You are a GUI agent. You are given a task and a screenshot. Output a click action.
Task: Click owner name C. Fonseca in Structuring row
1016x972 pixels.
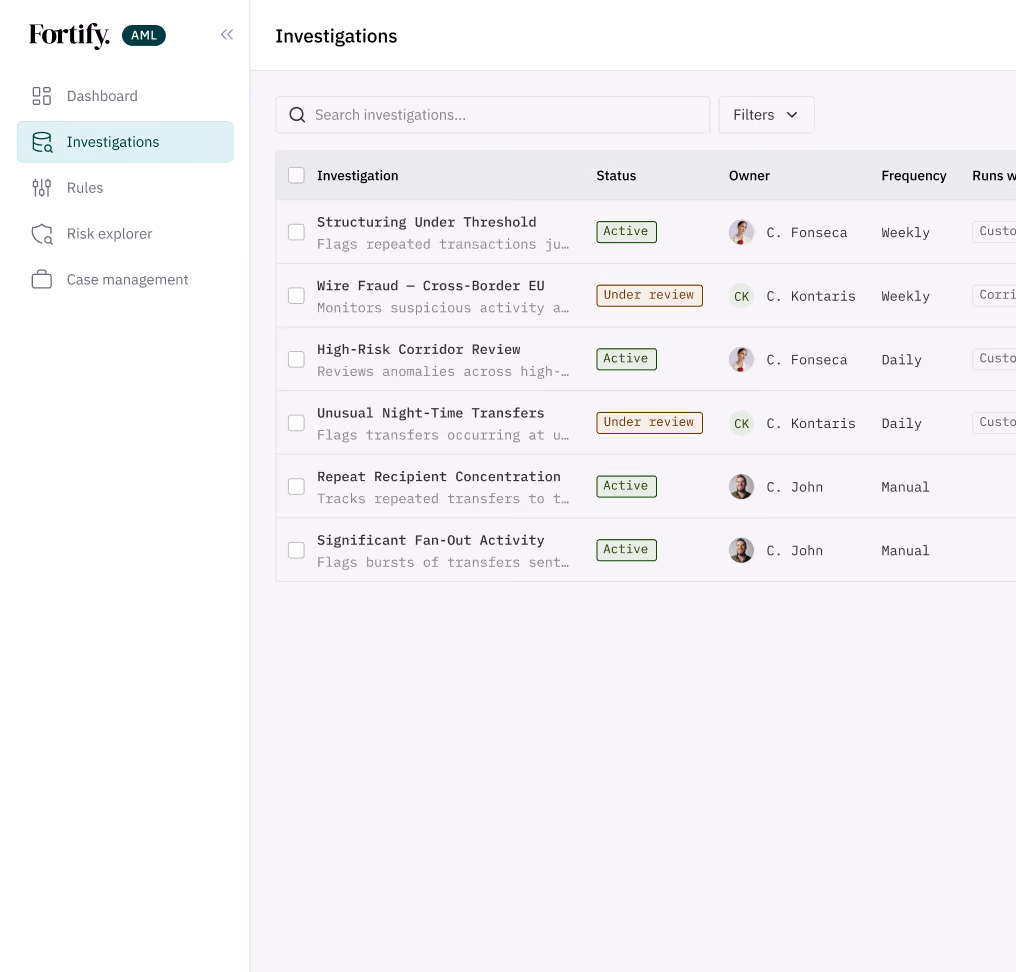pos(807,233)
